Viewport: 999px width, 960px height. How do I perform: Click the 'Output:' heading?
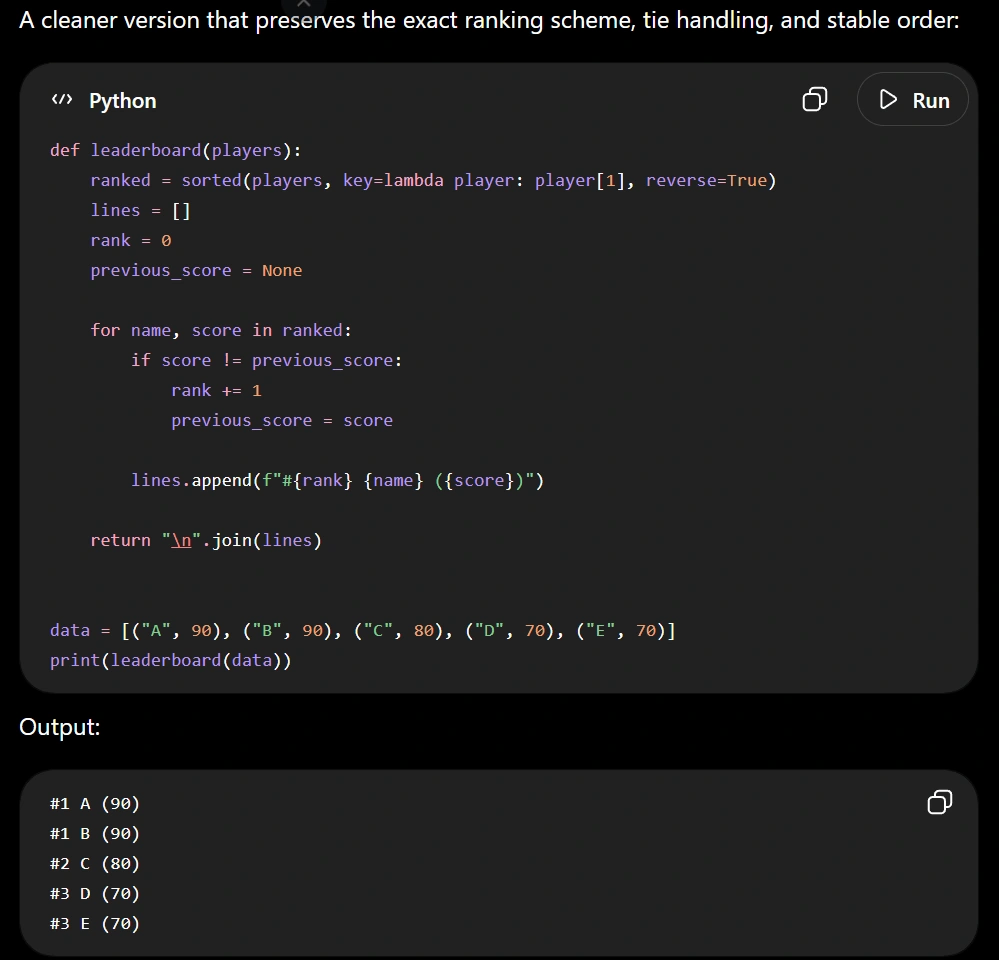pos(60,727)
